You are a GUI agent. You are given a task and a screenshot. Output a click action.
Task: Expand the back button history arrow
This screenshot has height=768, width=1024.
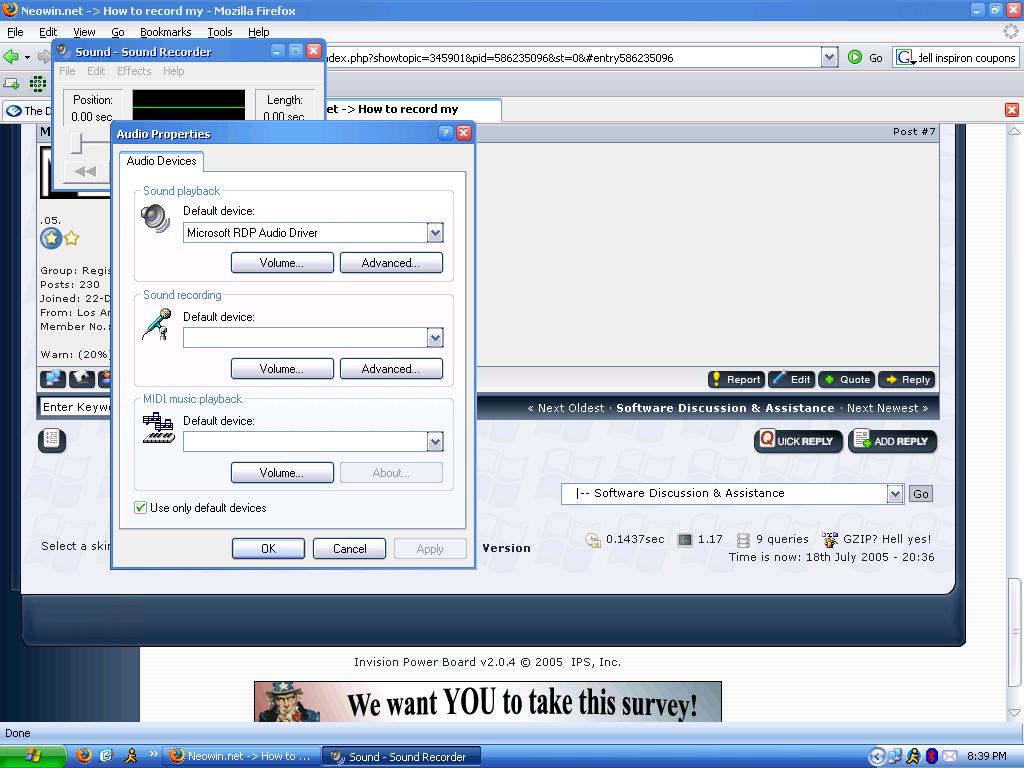tap(27, 57)
